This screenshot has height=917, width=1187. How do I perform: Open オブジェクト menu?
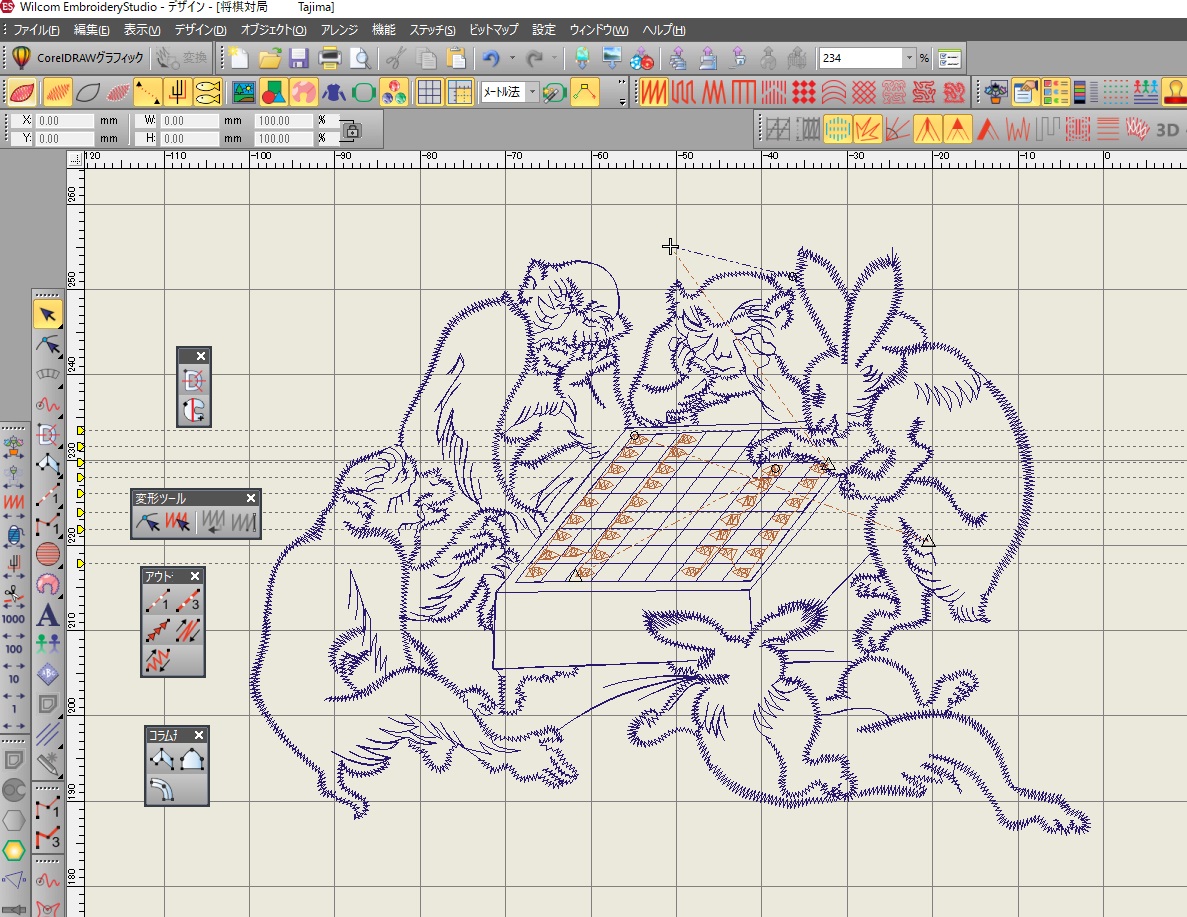click(x=273, y=30)
